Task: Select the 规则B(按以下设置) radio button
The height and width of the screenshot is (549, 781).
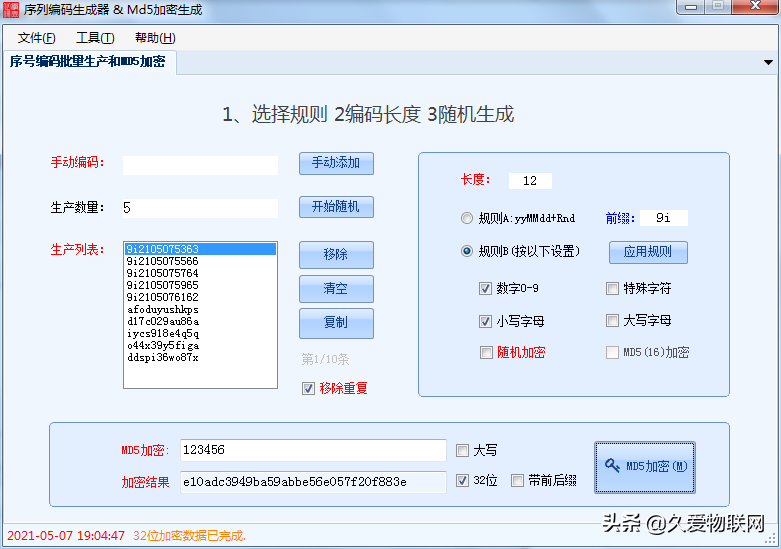Action: [x=467, y=251]
